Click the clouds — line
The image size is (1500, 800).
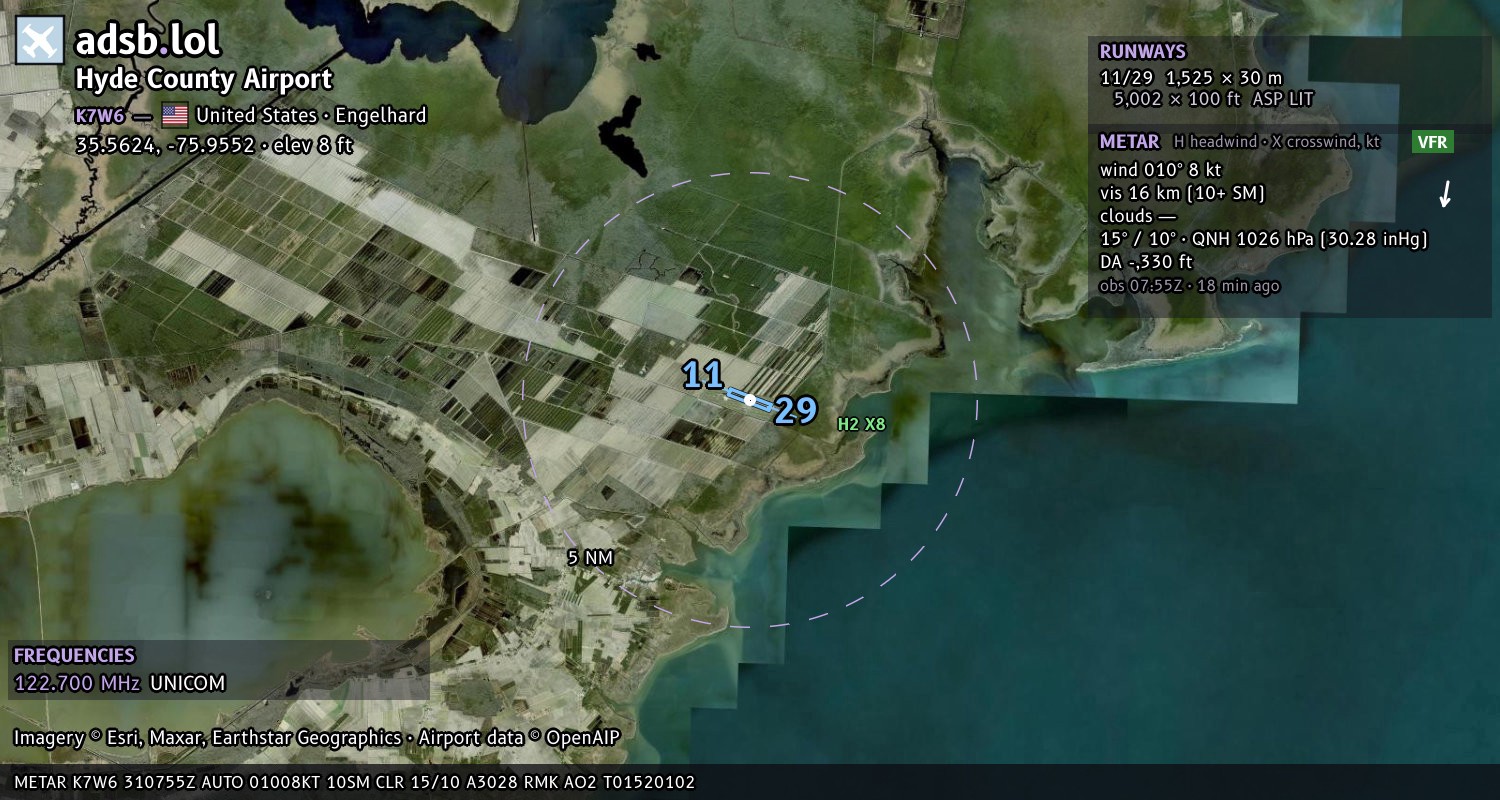[x=1138, y=216]
